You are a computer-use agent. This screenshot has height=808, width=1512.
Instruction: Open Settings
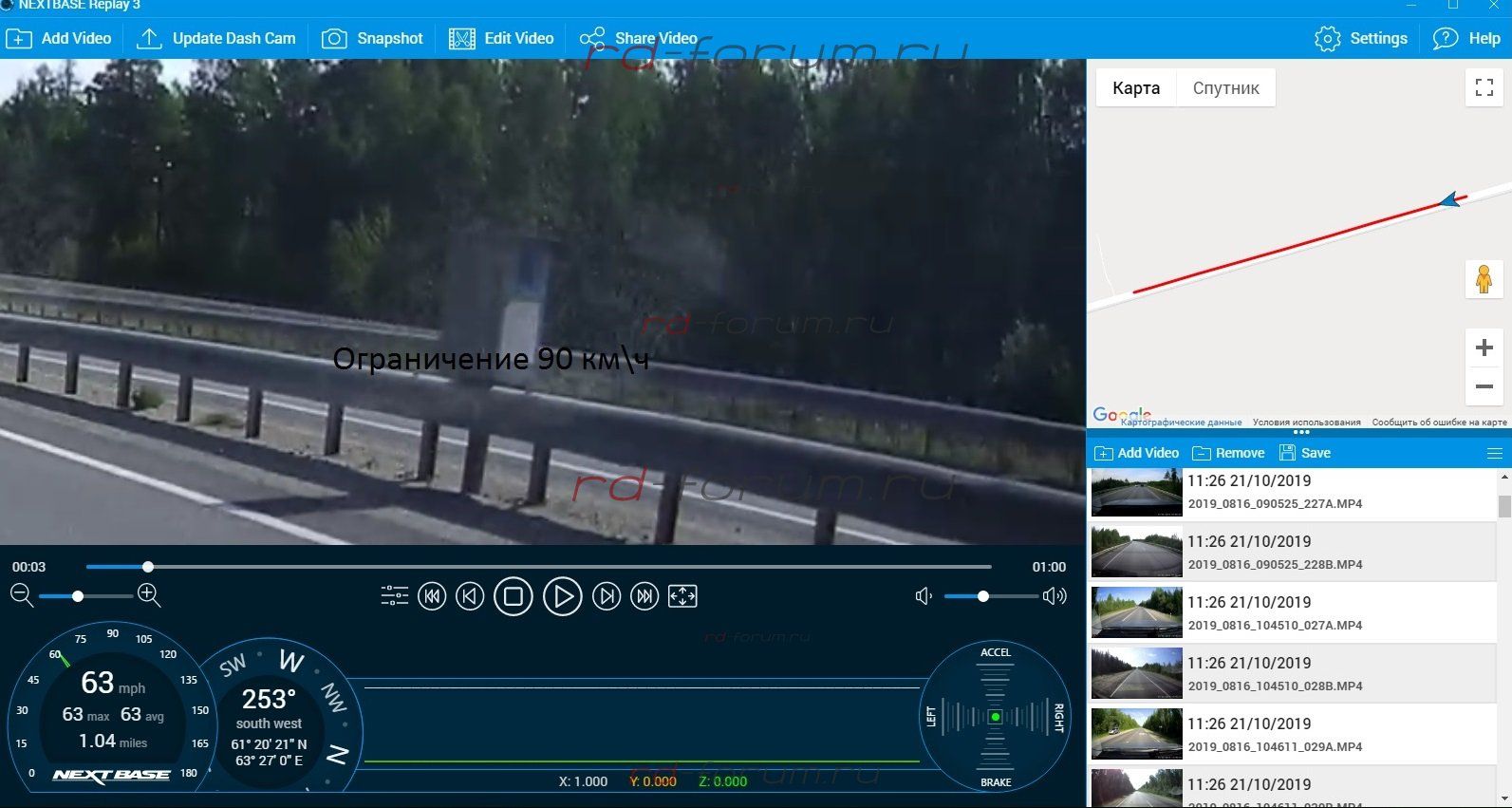coord(1361,39)
